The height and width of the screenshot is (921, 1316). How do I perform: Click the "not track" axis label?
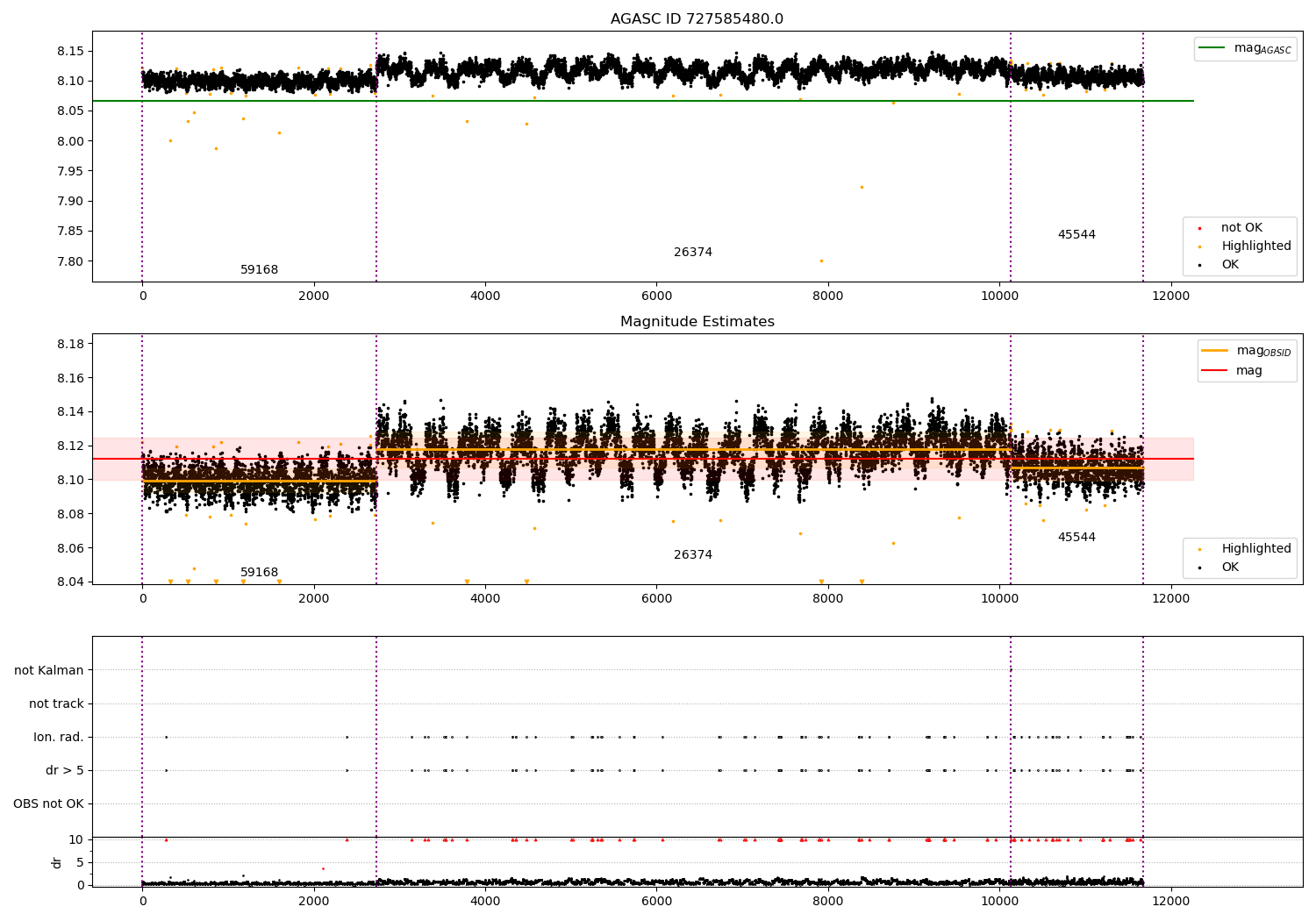coord(56,704)
